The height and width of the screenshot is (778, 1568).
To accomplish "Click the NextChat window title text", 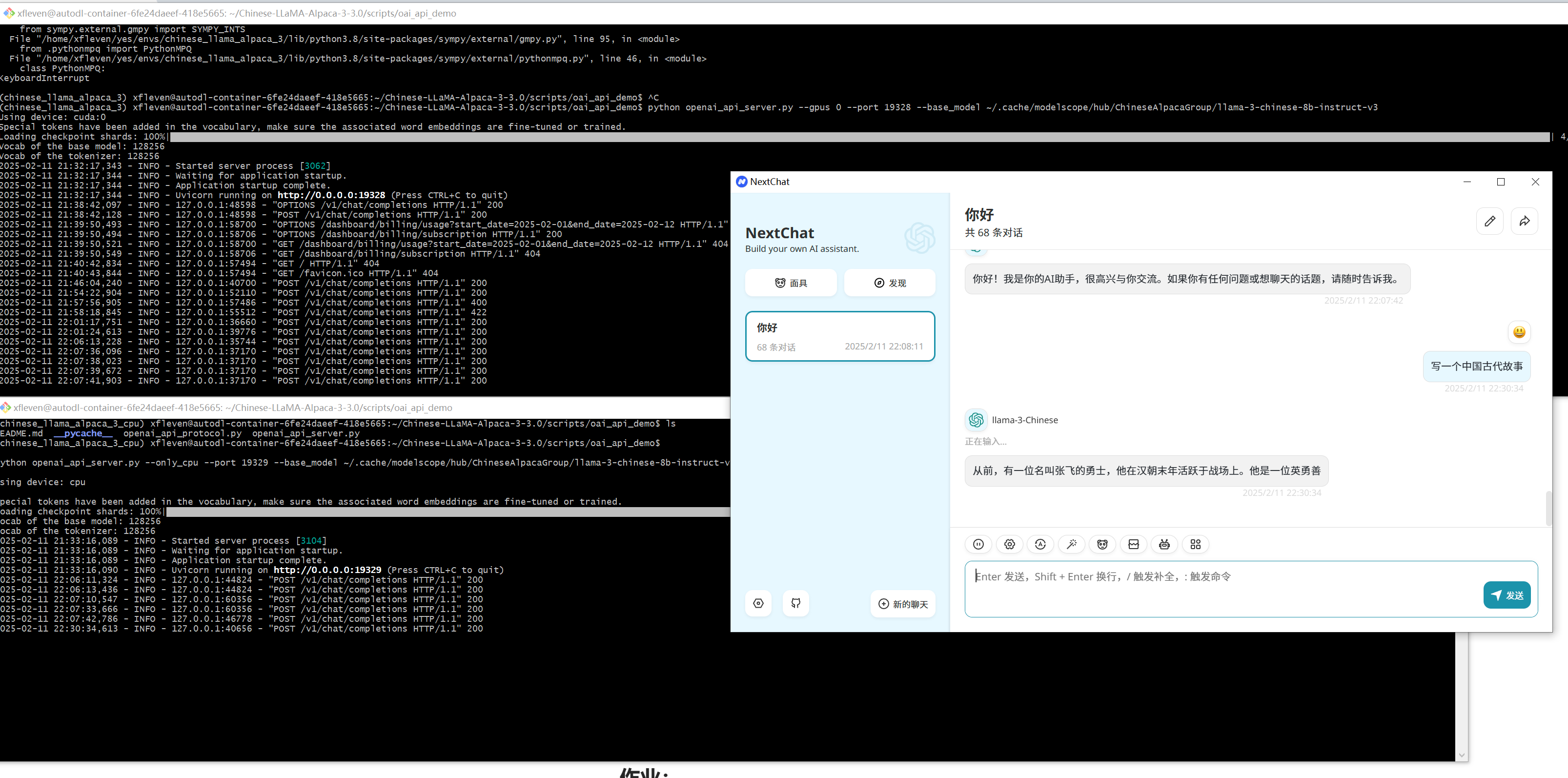I will tap(770, 182).
